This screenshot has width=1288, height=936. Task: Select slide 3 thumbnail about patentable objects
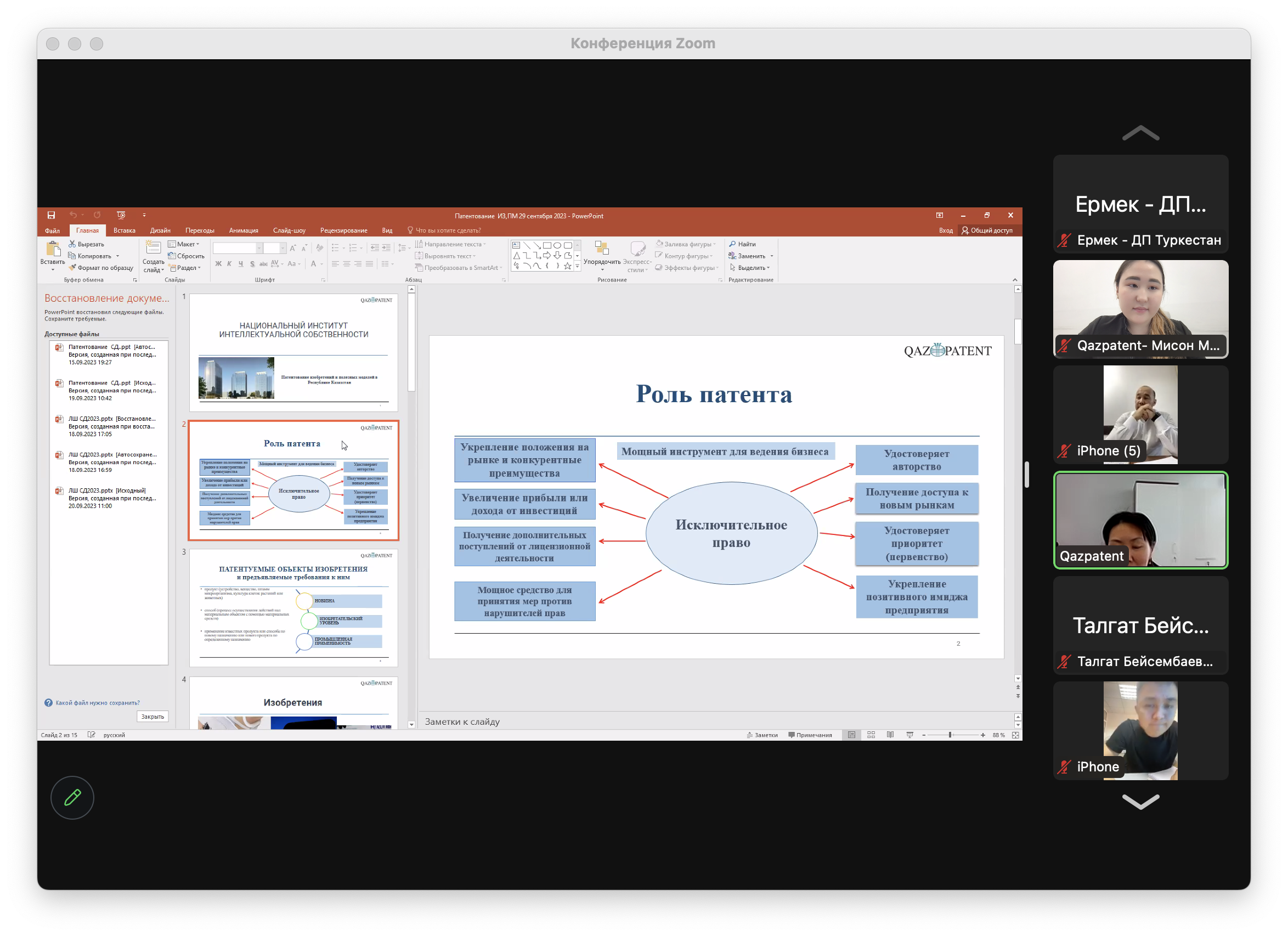293,607
